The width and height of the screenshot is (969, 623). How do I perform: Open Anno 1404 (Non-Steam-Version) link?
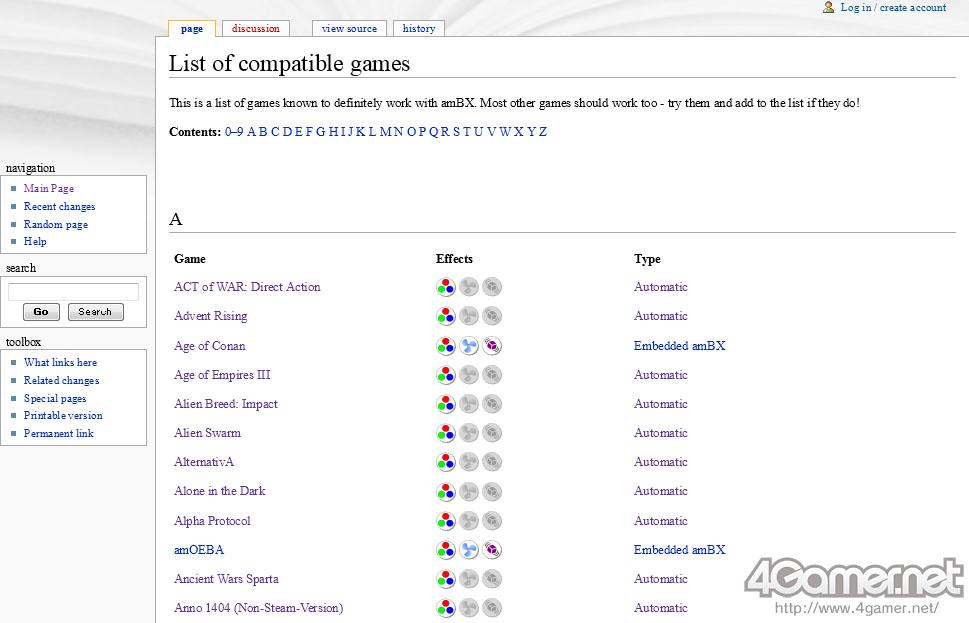pyautogui.click(x=258, y=608)
